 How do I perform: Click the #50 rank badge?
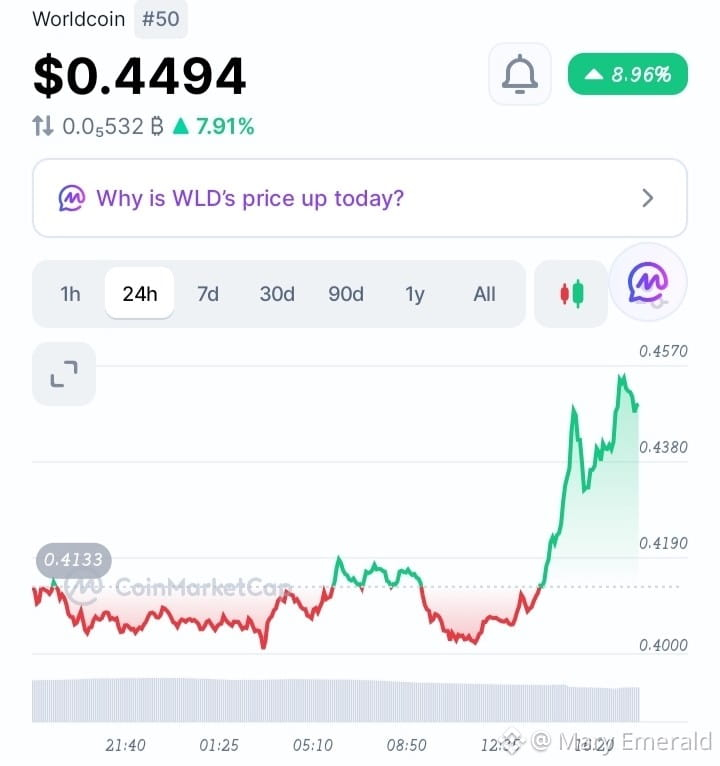pos(161,19)
